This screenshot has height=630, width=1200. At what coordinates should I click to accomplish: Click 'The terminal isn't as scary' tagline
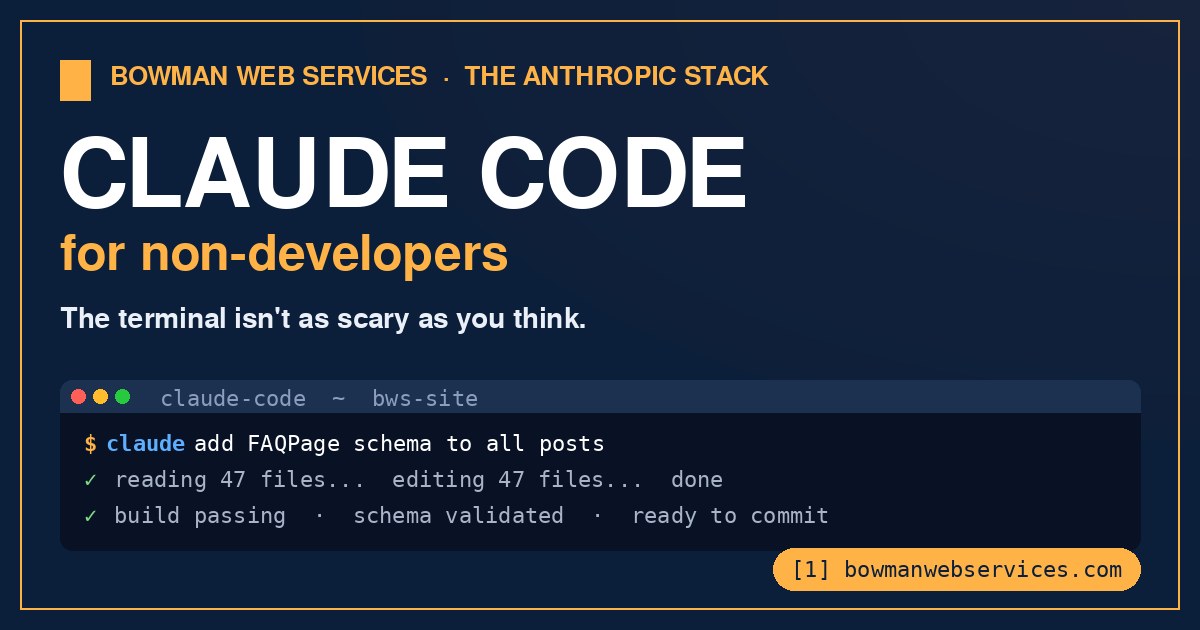pos(323,320)
